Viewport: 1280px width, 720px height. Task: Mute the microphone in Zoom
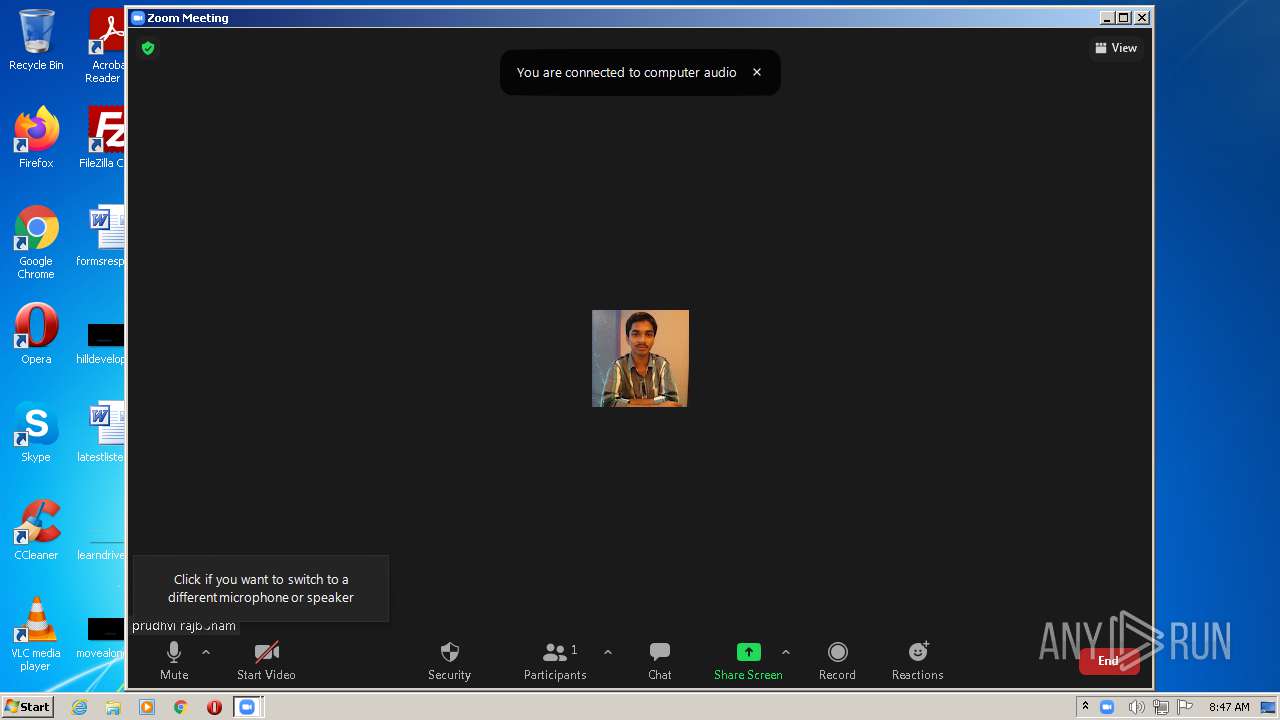pos(174,661)
